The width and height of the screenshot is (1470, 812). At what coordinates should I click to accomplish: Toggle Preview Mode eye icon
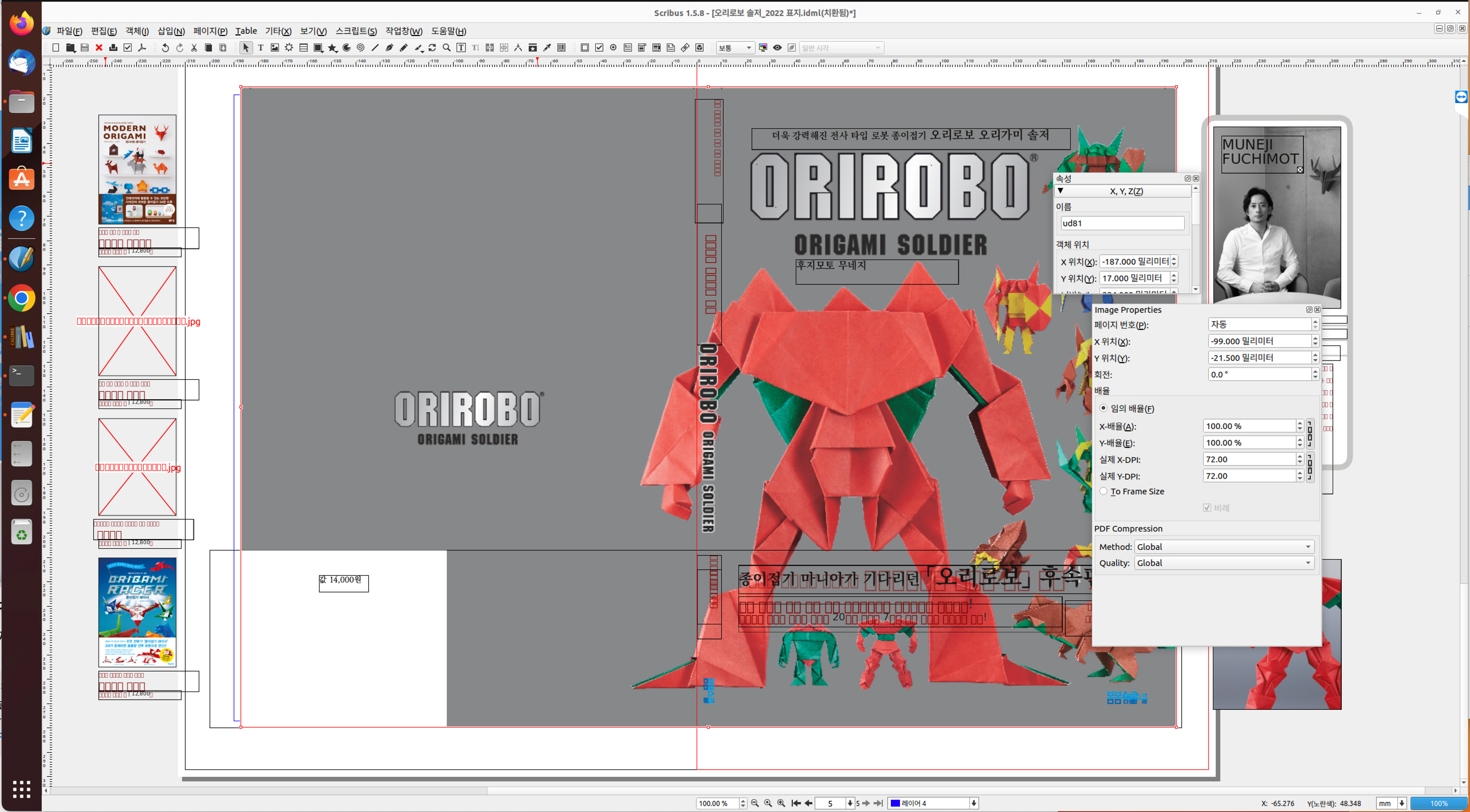click(x=777, y=48)
